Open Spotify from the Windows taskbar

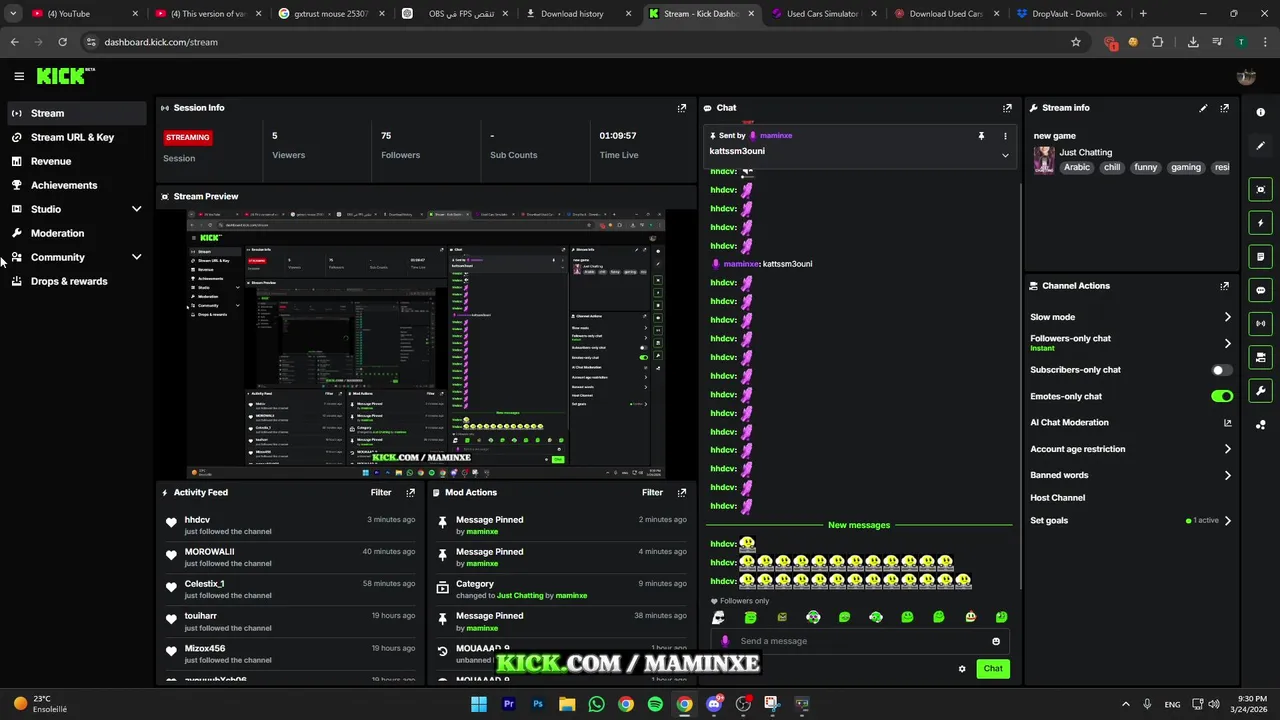point(655,704)
